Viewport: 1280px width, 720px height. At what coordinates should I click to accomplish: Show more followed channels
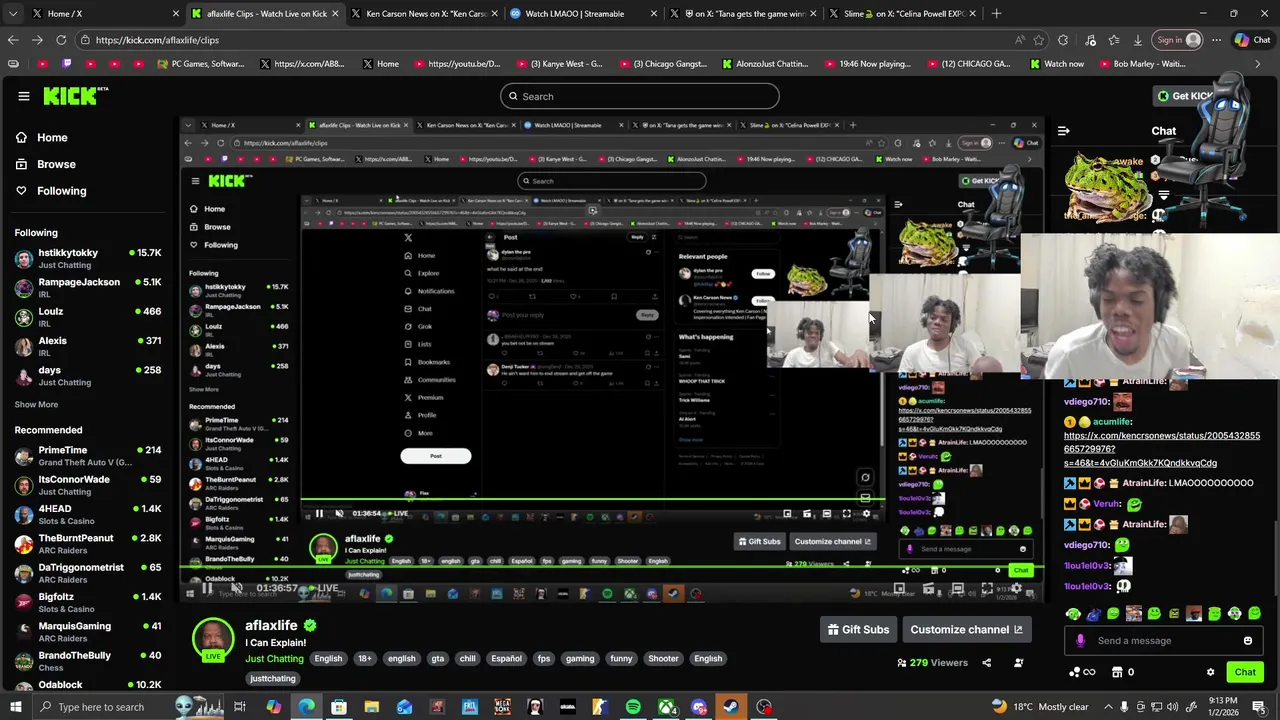coord(36,405)
